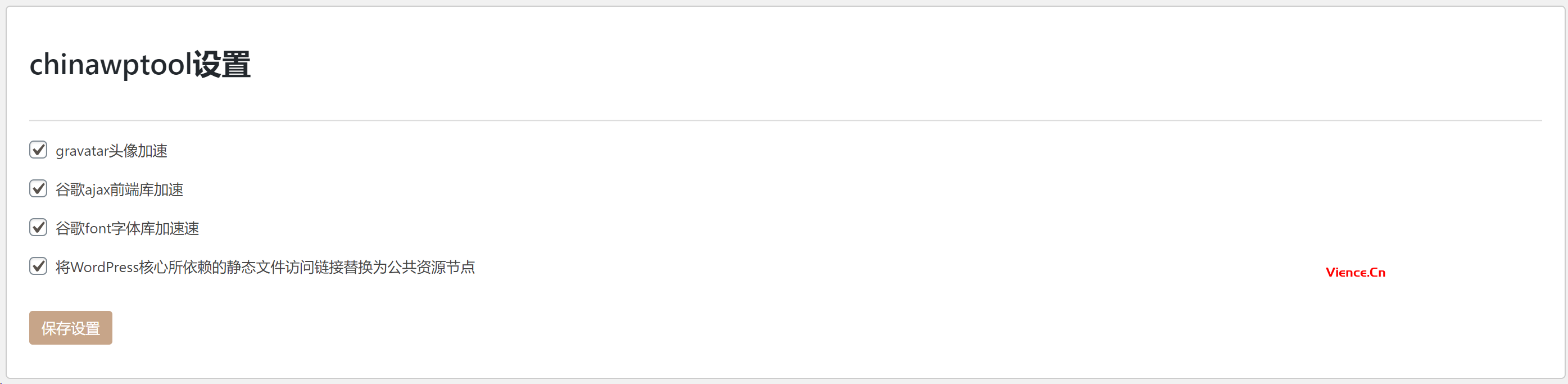Untick the WordPress静态文件 replacement checkbox
Screen dimensions: 1568x384
(x=38, y=266)
